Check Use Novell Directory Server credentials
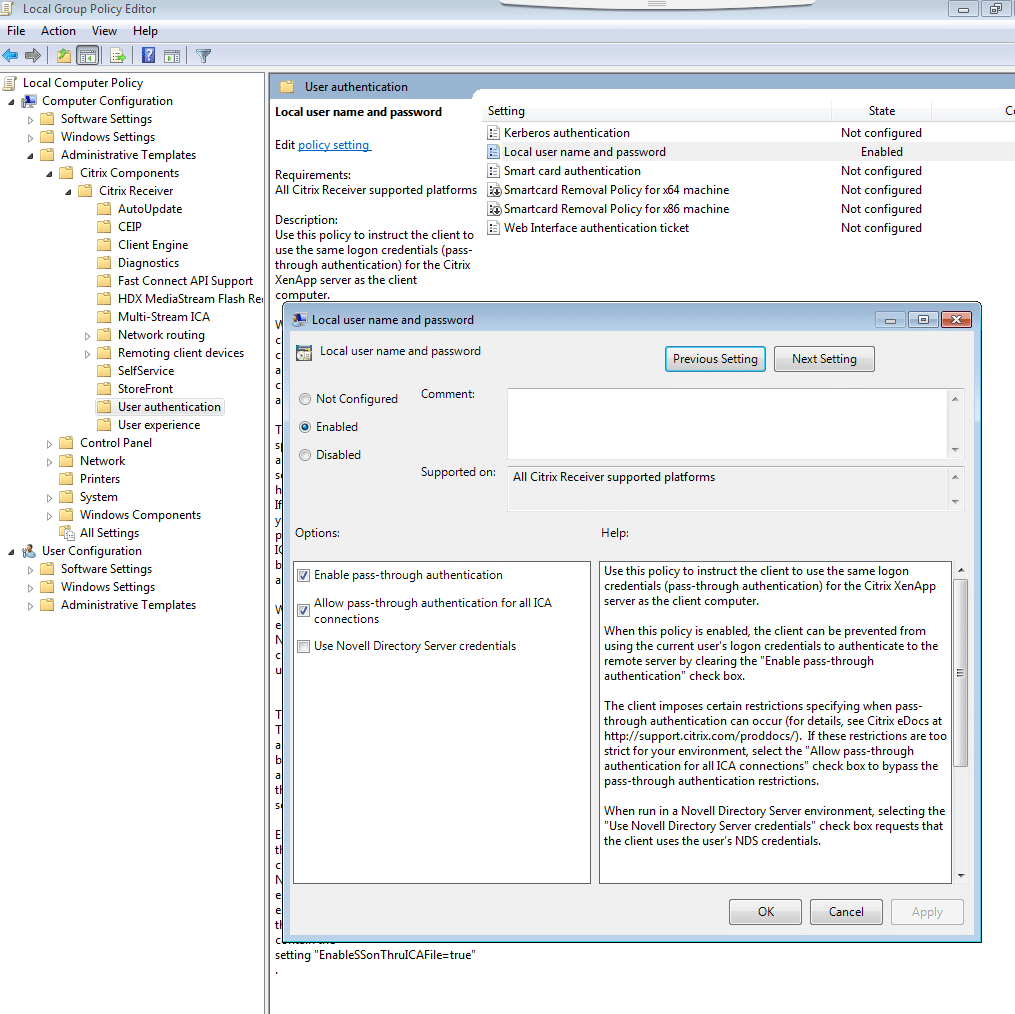Image resolution: width=1015 pixels, height=1014 pixels. [303, 646]
